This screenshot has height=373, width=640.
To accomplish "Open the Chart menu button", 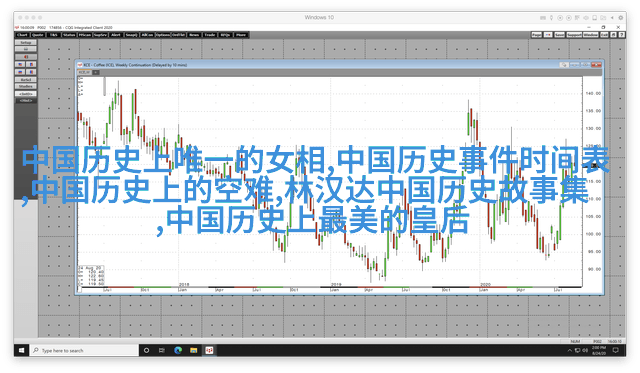I will click(x=22, y=35).
